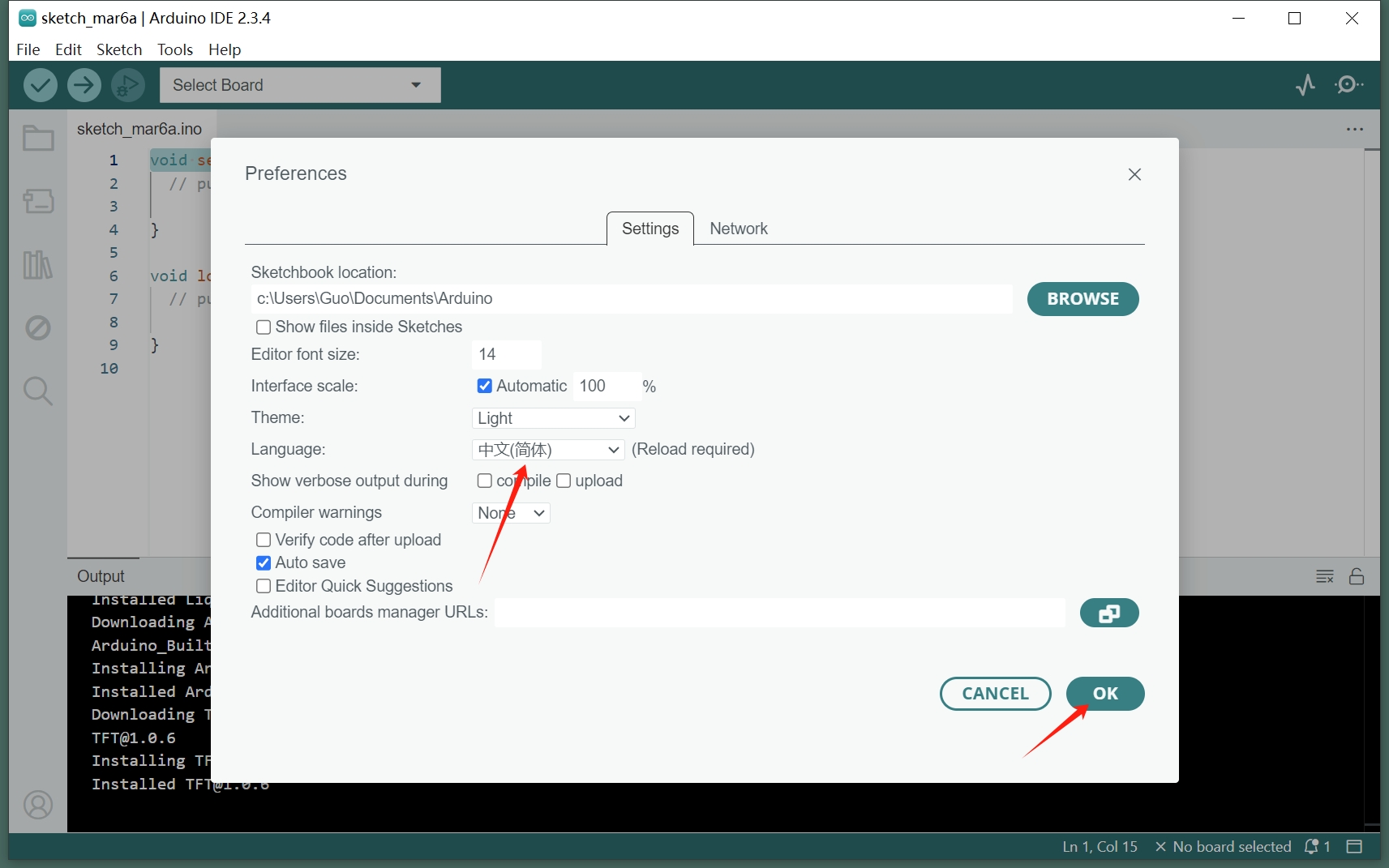Image resolution: width=1389 pixels, height=868 pixels.
Task: Open the Library Manager sidebar
Action: [x=38, y=264]
